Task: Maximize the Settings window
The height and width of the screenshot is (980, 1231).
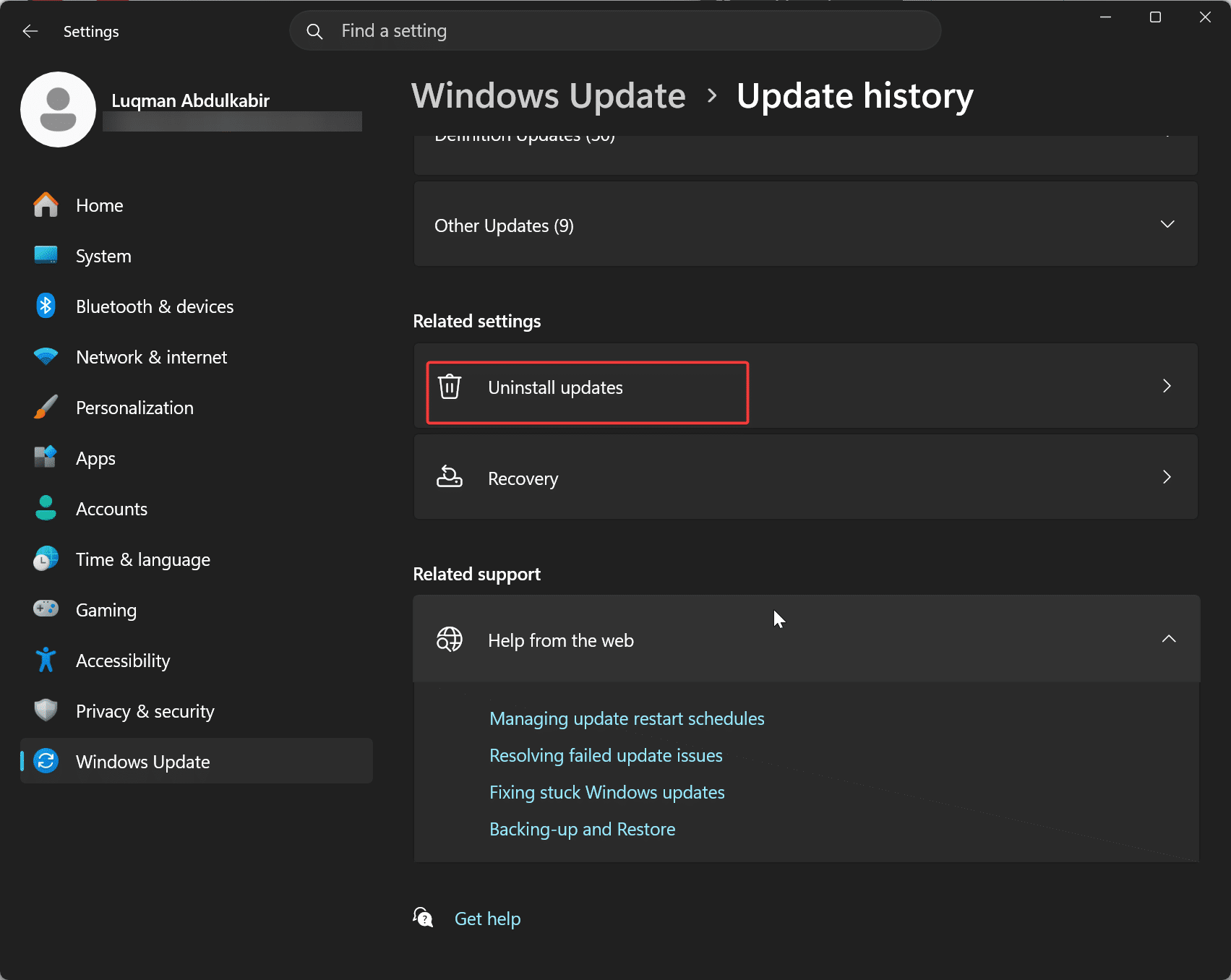Action: pyautogui.click(x=1155, y=17)
